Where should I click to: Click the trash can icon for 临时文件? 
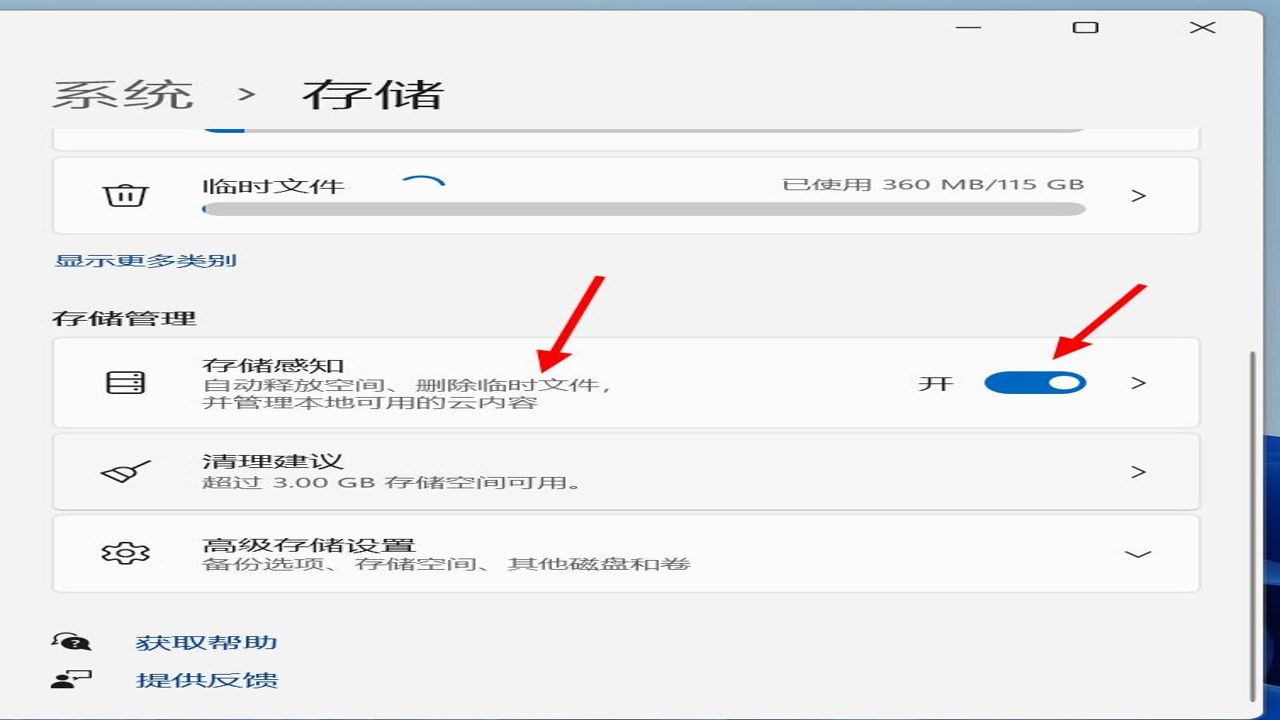126,195
